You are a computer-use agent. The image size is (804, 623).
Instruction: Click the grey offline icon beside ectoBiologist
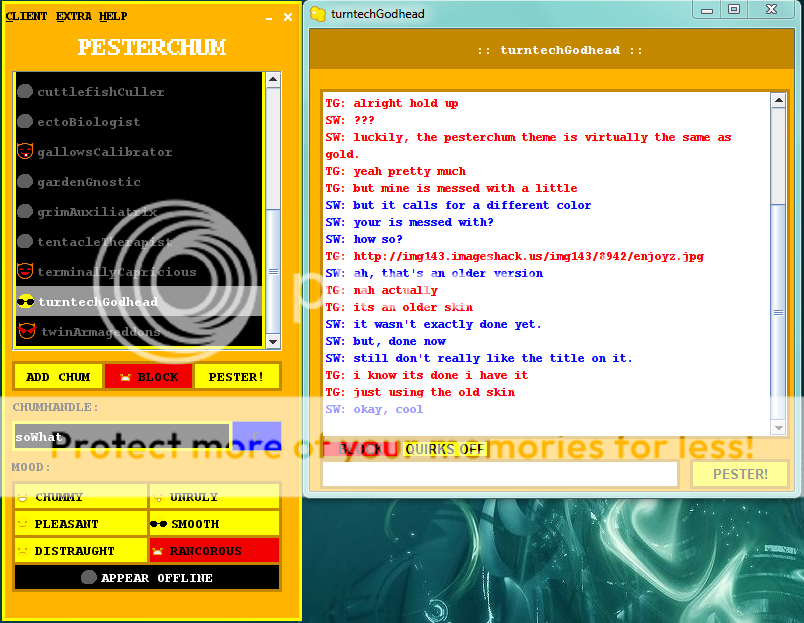[x=25, y=122]
